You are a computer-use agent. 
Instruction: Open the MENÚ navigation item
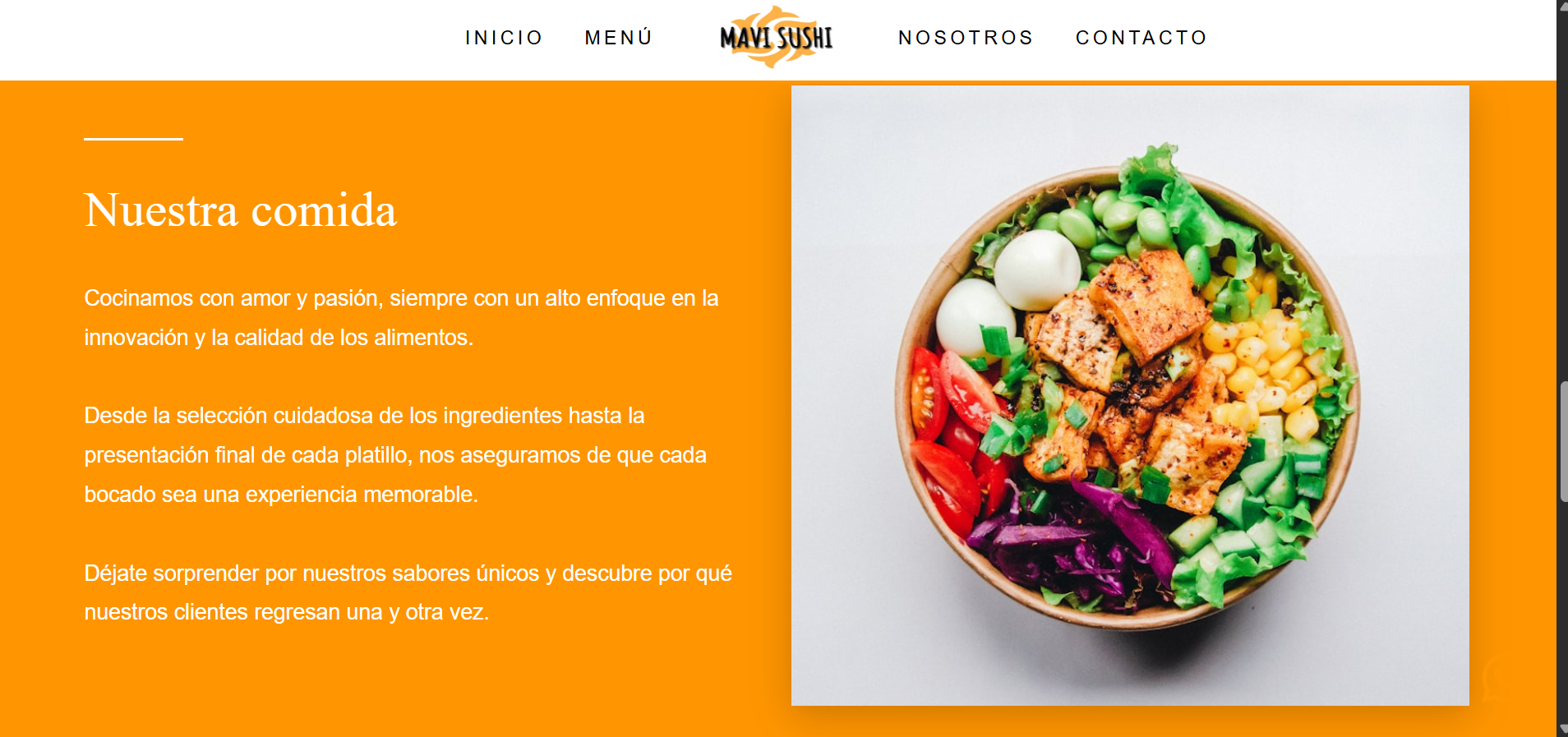point(619,38)
